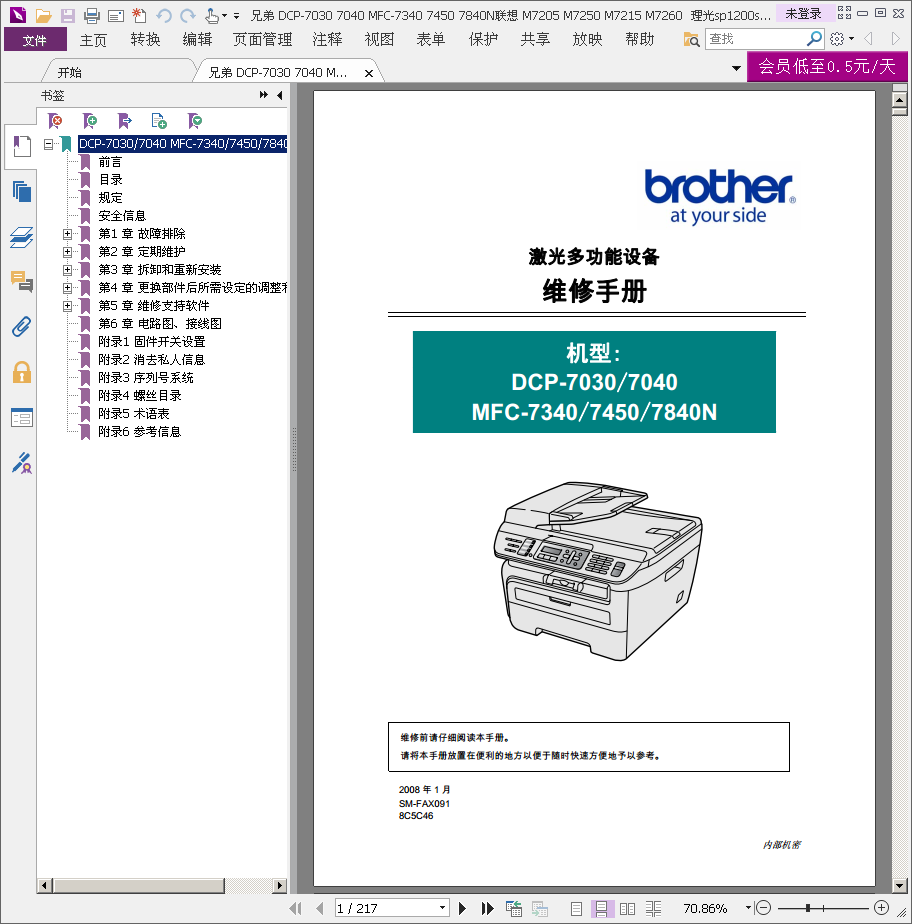Click the magnifier icon in the find box
Image resolution: width=912 pixels, height=924 pixels.
pyautogui.click(x=814, y=39)
